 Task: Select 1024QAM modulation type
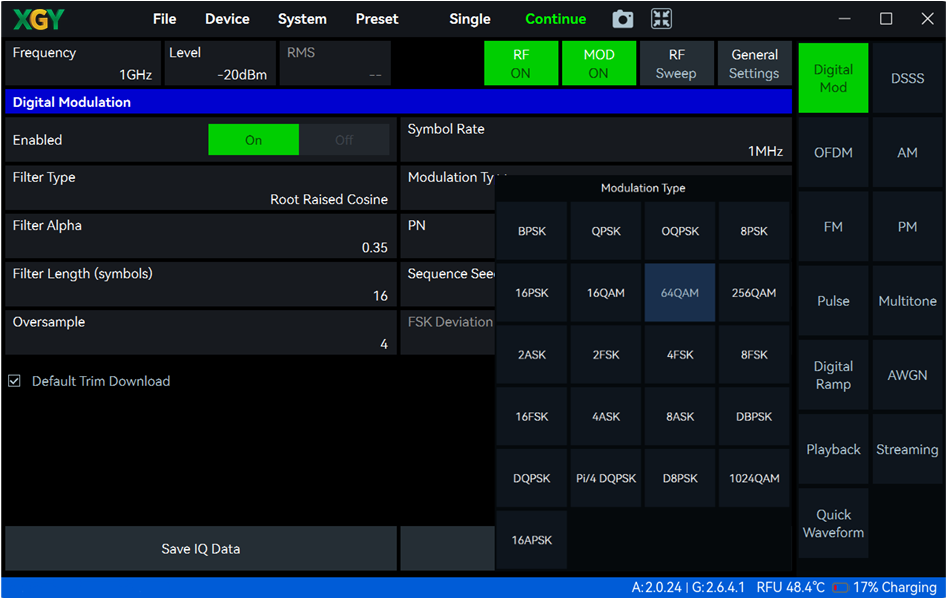tap(754, 478)
